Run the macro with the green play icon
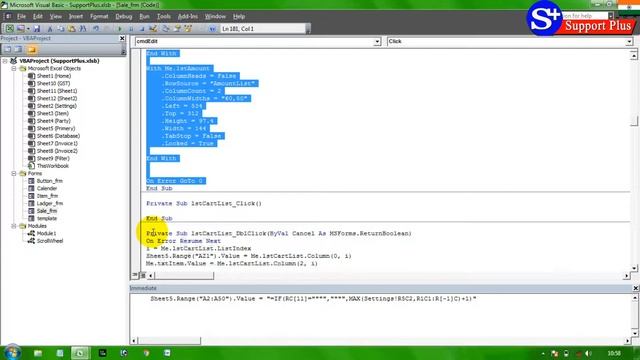640x360 pixels. click(x=120, y=29)
